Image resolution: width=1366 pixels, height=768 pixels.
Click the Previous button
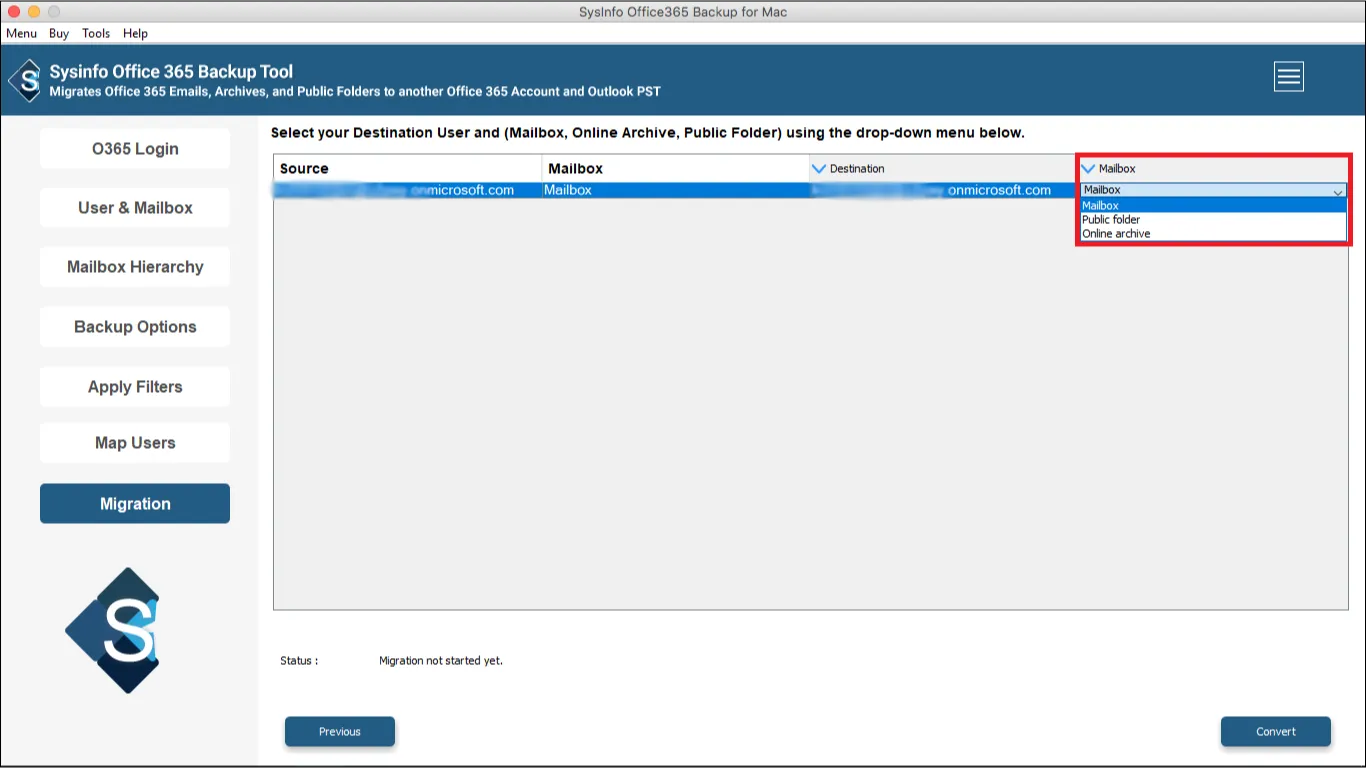click(x=340, y=732)
